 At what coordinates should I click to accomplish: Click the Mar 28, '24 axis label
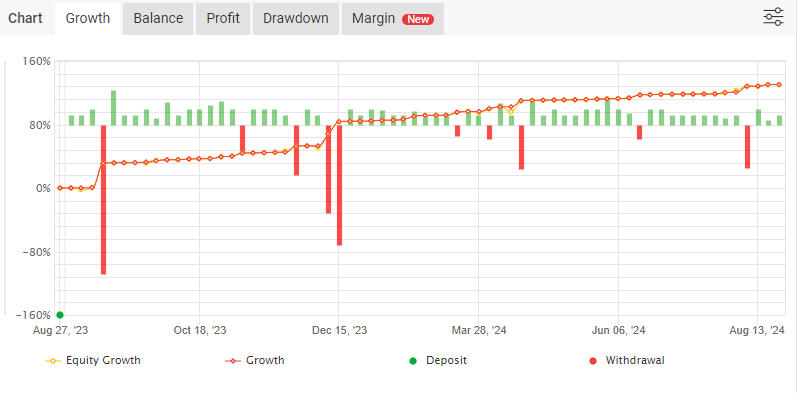tap(479, 330)
